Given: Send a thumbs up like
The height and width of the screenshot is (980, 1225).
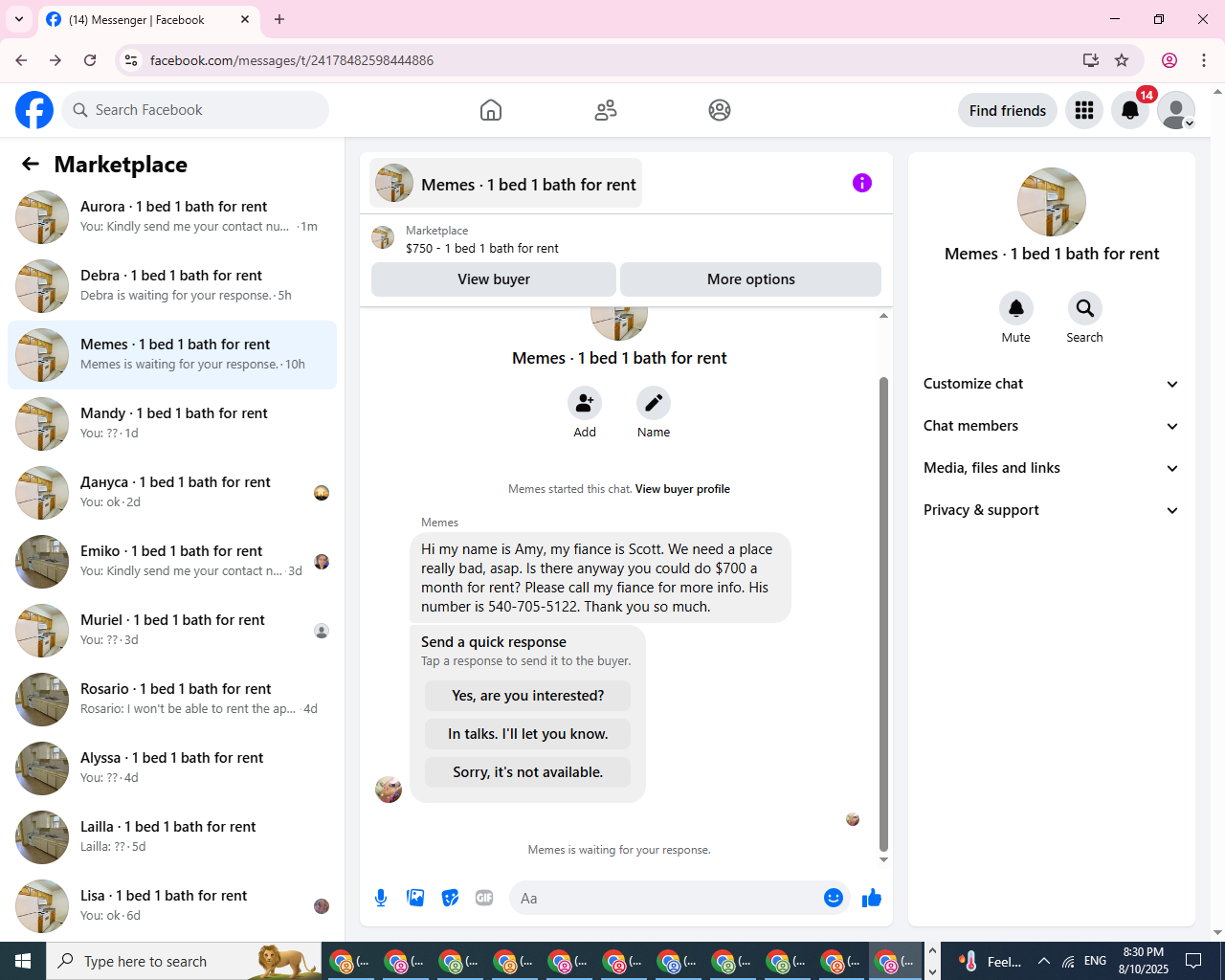Looking at the screenshot, I should pos(872,898).
